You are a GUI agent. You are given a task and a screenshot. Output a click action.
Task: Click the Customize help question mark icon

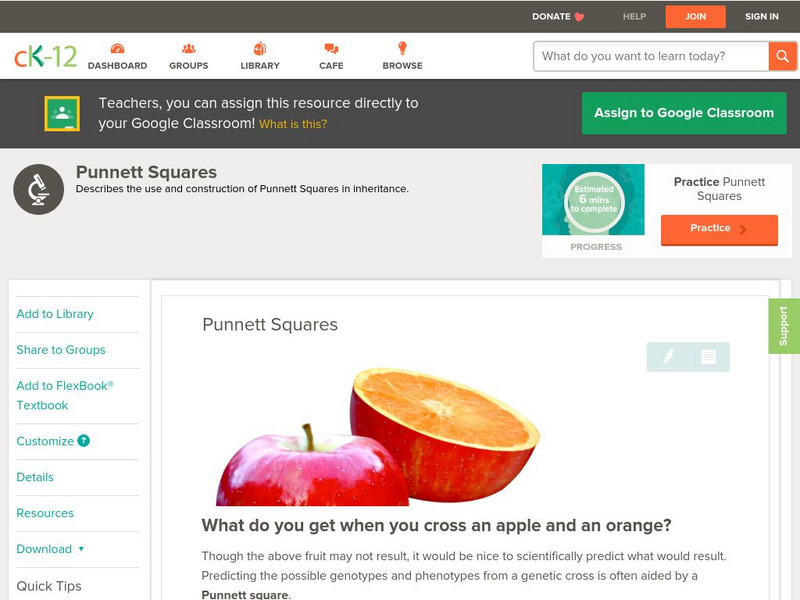[84, 441]
